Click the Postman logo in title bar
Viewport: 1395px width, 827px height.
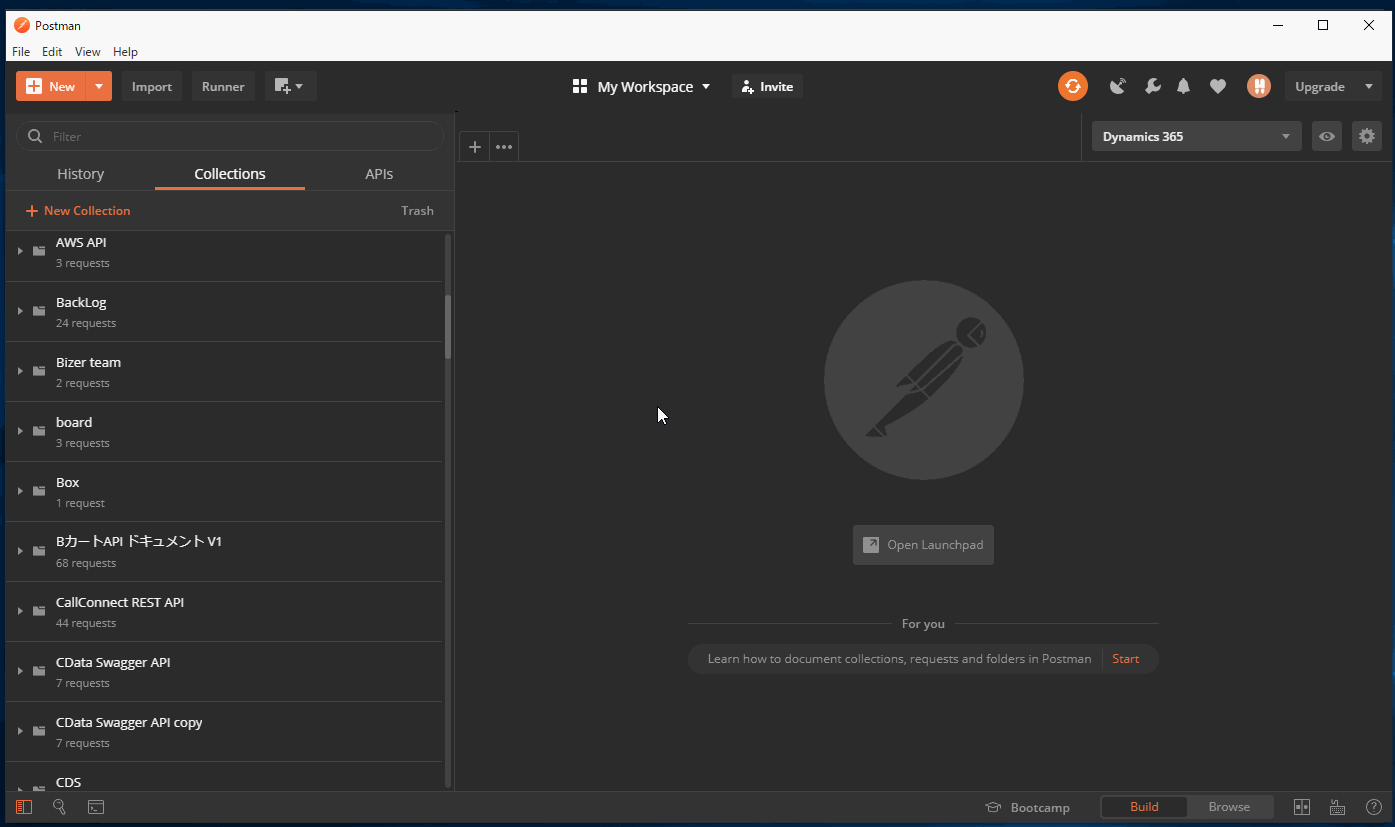(21, 25)
